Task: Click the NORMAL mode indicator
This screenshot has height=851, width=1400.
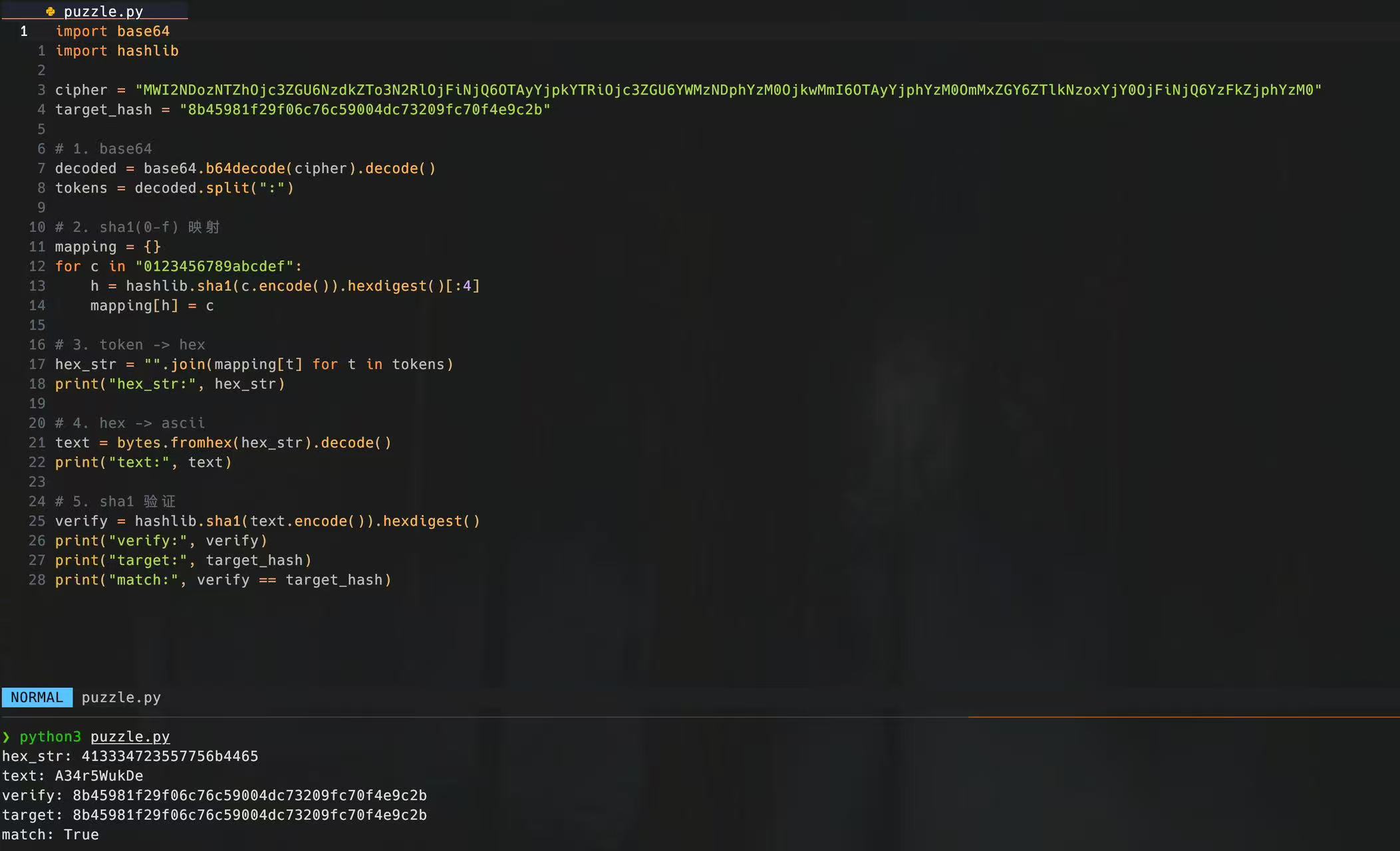Action: click(37, 697)
